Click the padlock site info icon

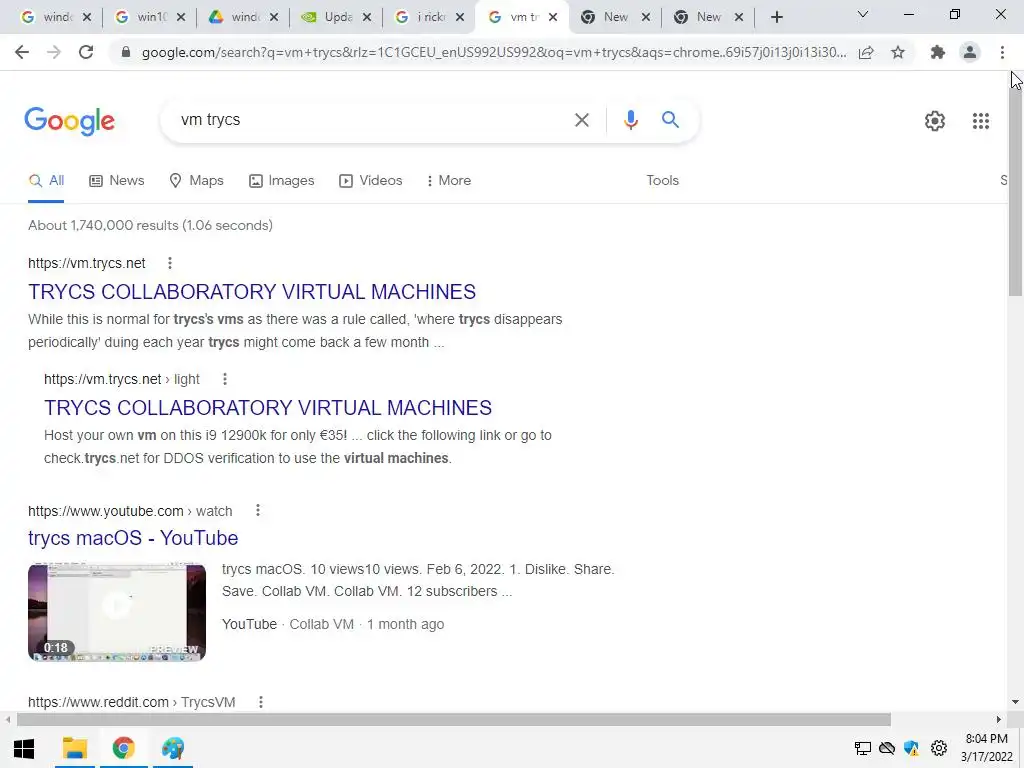pyautogui.click(x=126, y=52)
